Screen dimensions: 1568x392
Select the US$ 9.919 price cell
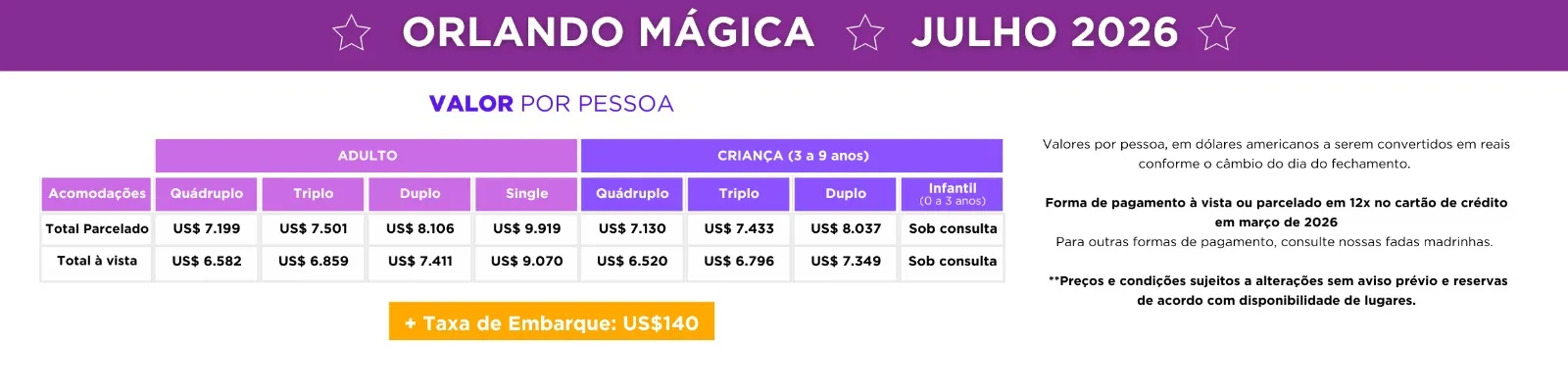click(x=526, y=229)
